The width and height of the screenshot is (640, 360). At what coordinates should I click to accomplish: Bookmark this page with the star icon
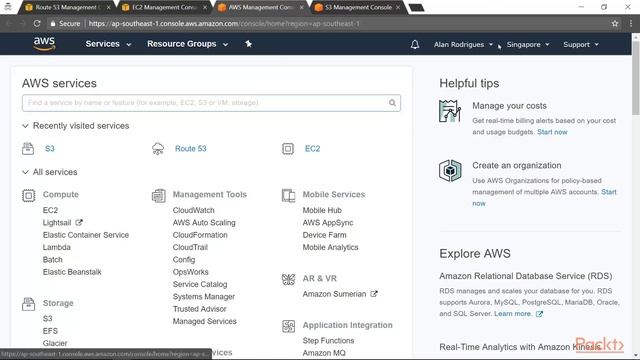coord(615,24)
